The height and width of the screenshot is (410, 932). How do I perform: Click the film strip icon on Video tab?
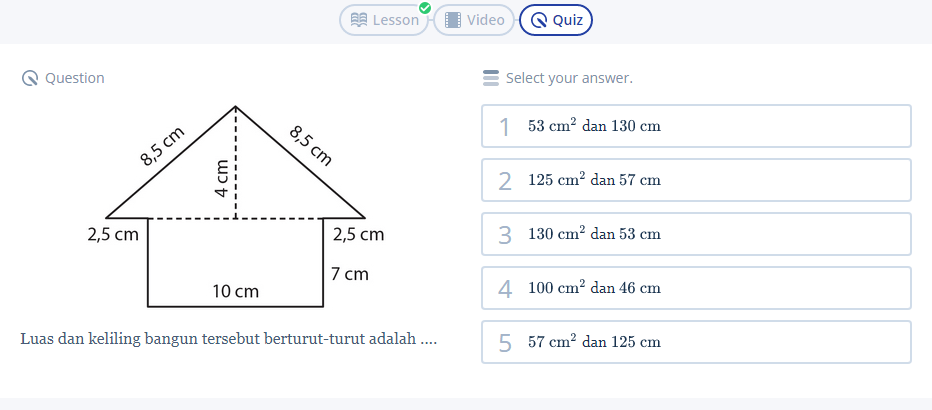[x=453, y=20]
